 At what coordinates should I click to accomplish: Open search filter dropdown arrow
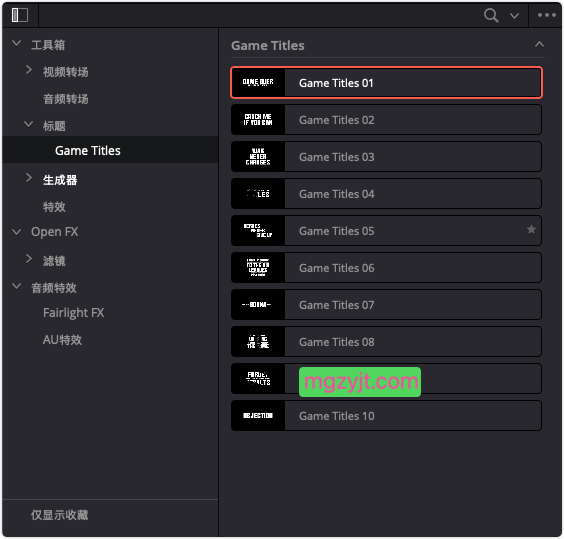514,16
